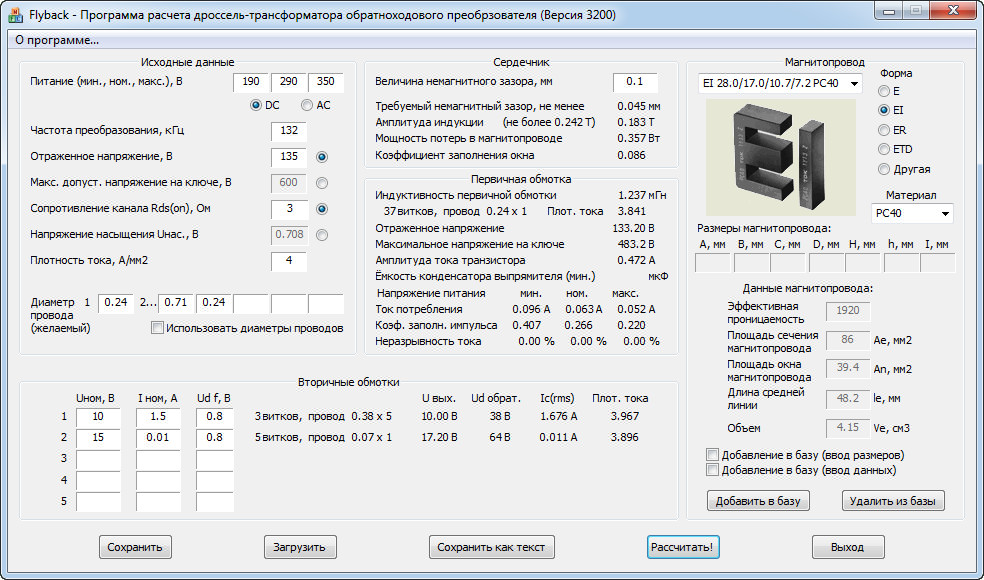Click "Добавить в базу" button
The image size is (984, 580).
point(758,501)
